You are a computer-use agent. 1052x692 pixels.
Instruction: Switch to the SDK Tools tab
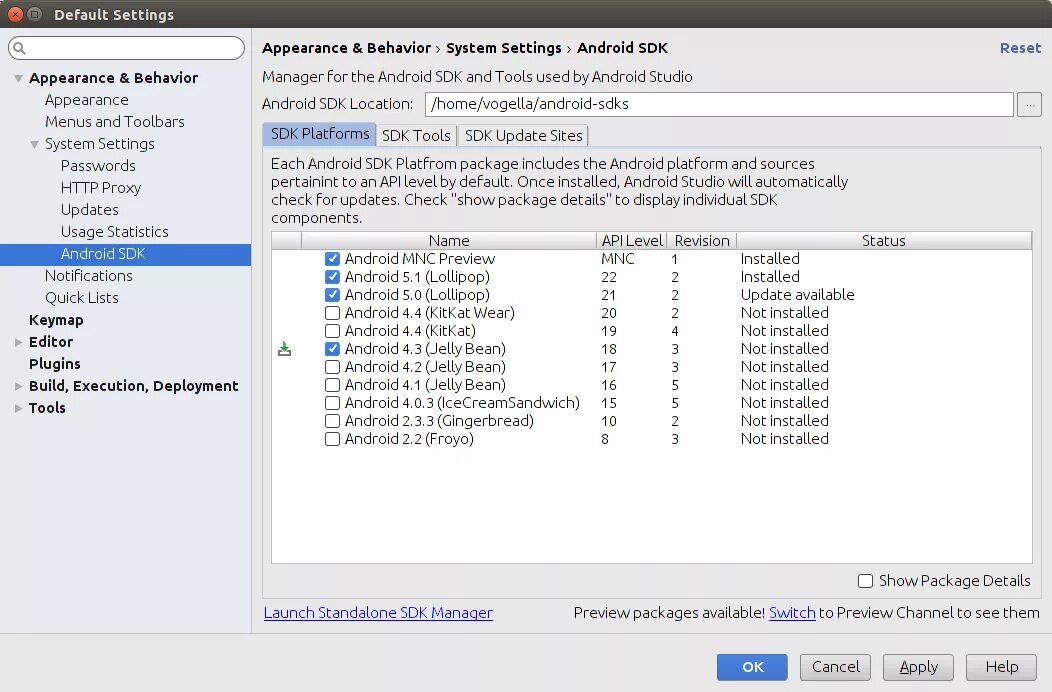click(x=416, y=136)
